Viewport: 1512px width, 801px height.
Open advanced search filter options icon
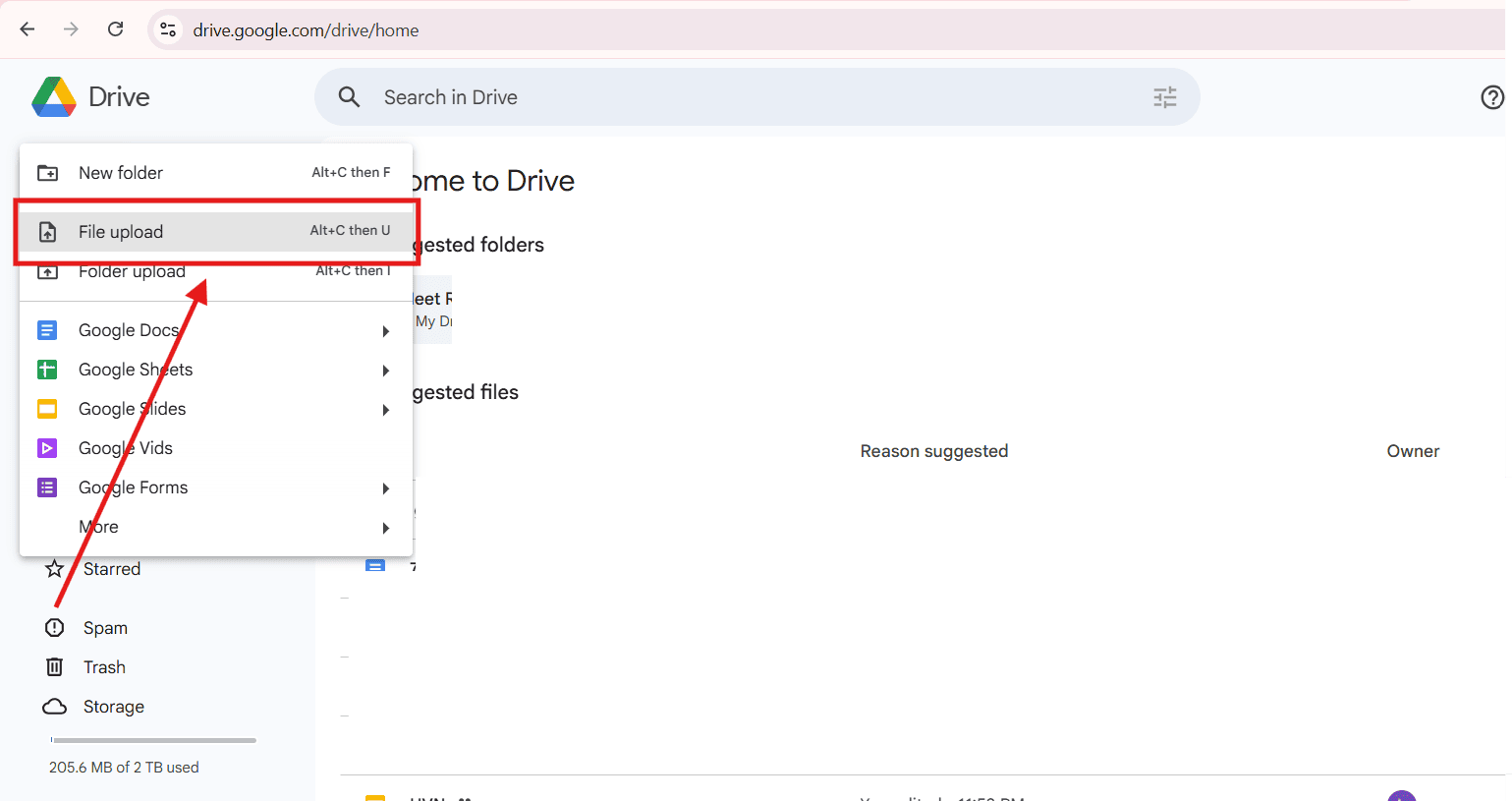point(1164,96)
